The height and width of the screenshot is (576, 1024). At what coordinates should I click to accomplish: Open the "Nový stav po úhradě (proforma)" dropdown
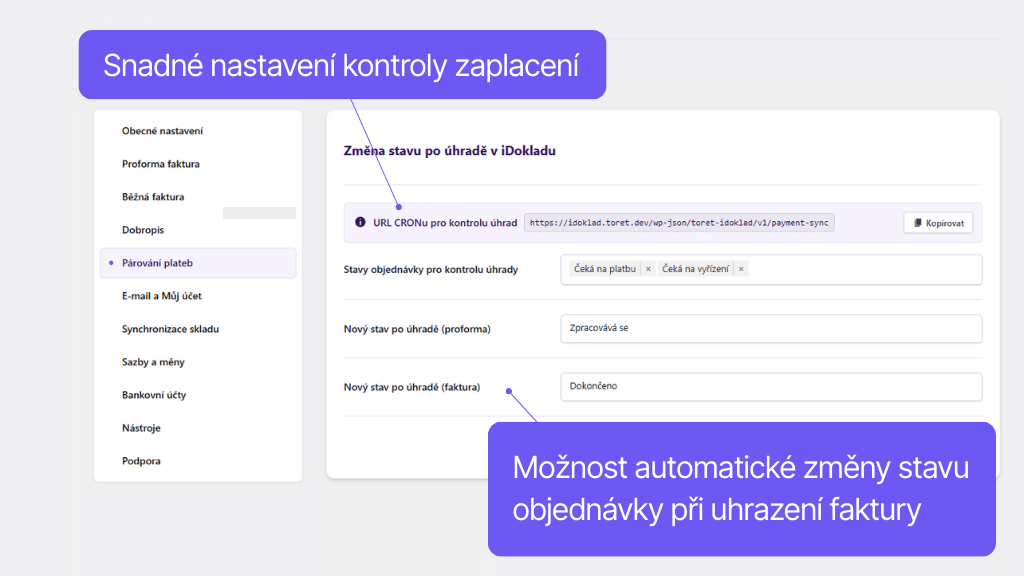click(x=770, y=328)
